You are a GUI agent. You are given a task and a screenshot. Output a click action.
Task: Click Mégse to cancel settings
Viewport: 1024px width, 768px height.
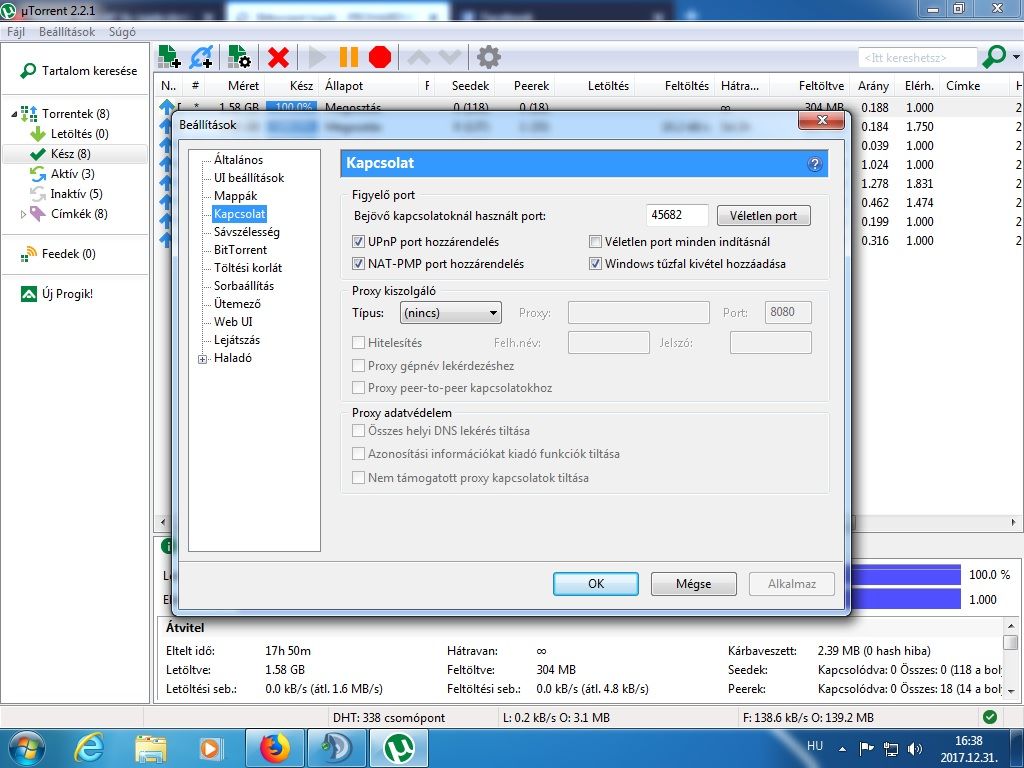point(694,584)
